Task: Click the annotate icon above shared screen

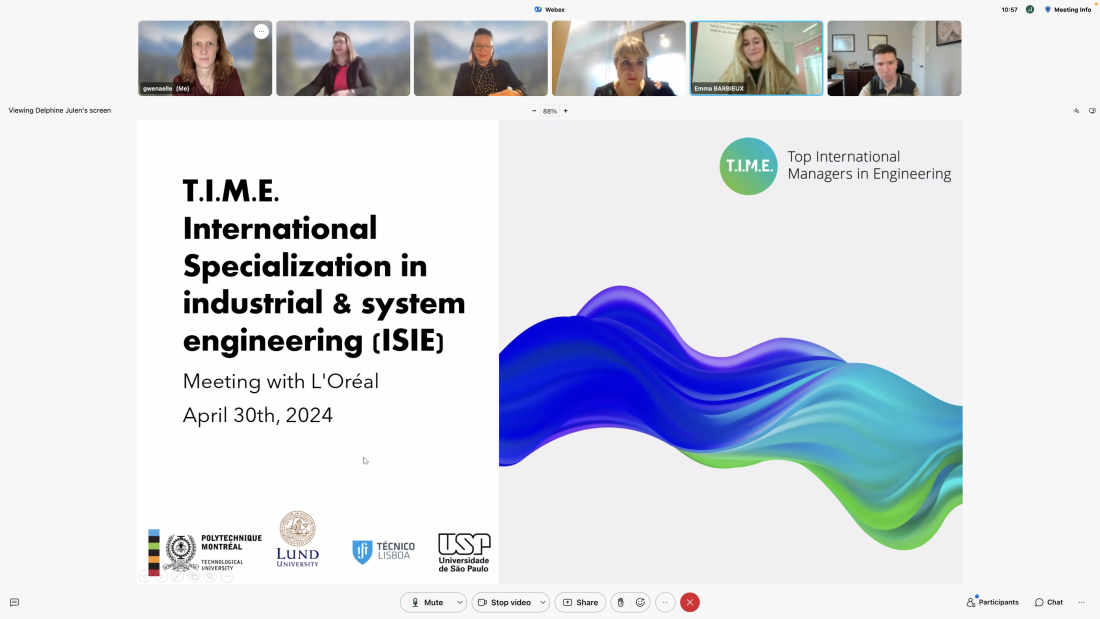Action: (x=1076, y=111)
